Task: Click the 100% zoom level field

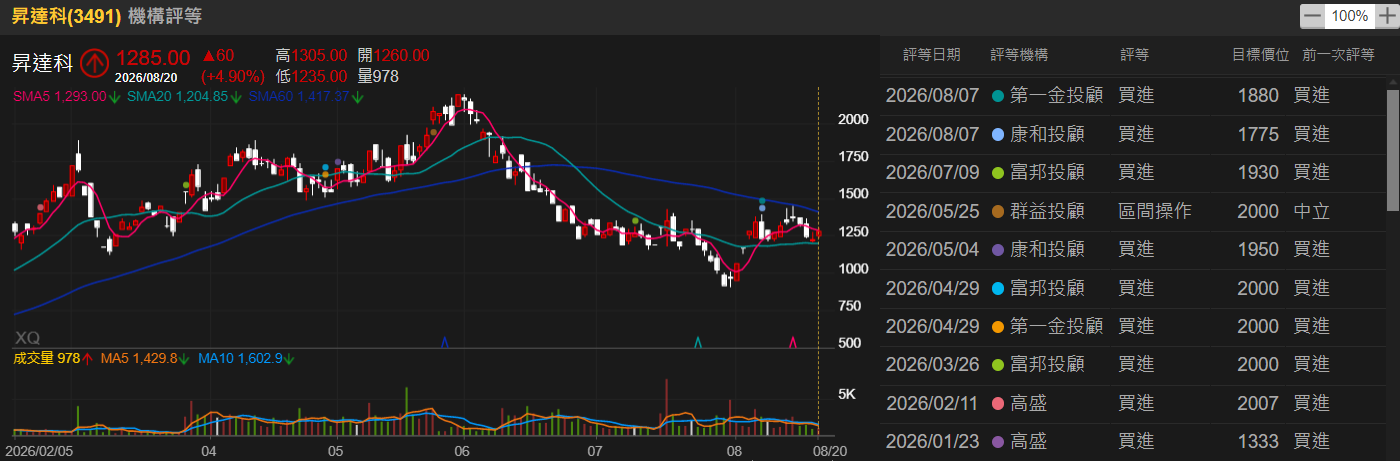Action: [1349, 16]
